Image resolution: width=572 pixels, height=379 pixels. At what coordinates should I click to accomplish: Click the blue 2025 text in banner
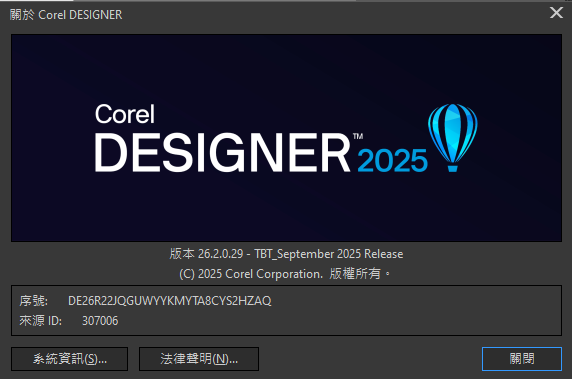[x=392, y=160]
